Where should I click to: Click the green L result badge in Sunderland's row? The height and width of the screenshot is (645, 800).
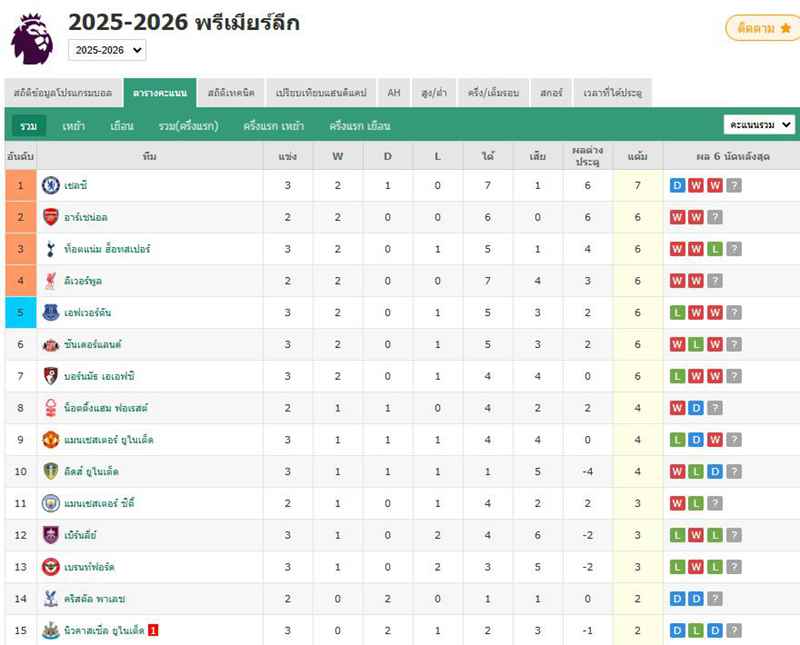(x=696, y=344)
